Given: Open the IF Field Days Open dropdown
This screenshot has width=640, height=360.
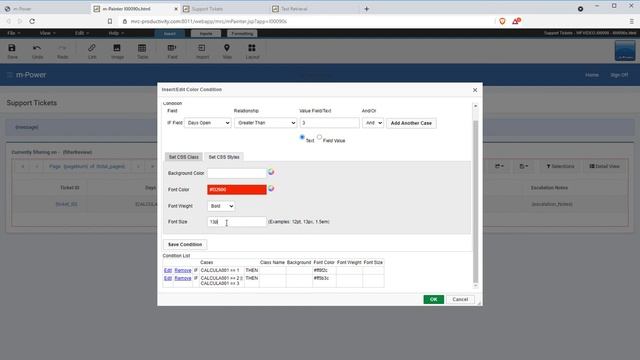Looking at the screenshot, I should point(208,123).
